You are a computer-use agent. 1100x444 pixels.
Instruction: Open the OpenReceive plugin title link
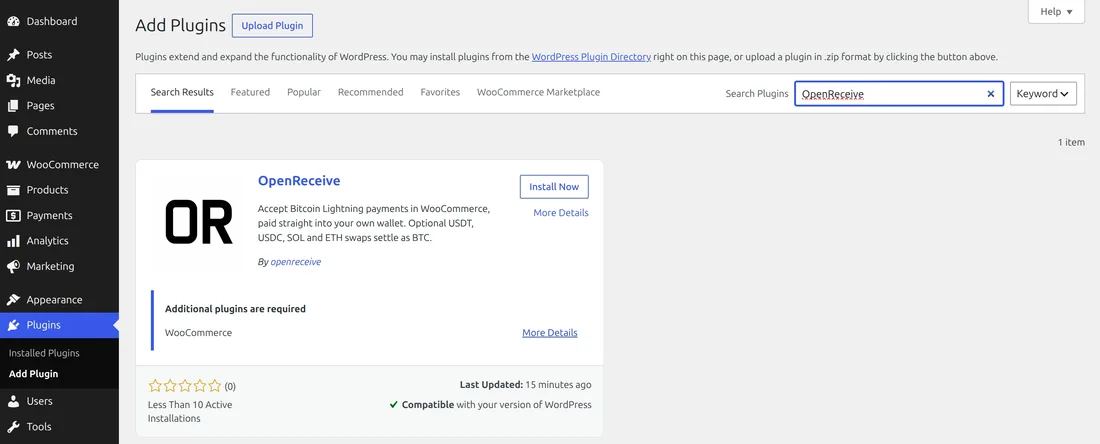click(x=299, y=180)
